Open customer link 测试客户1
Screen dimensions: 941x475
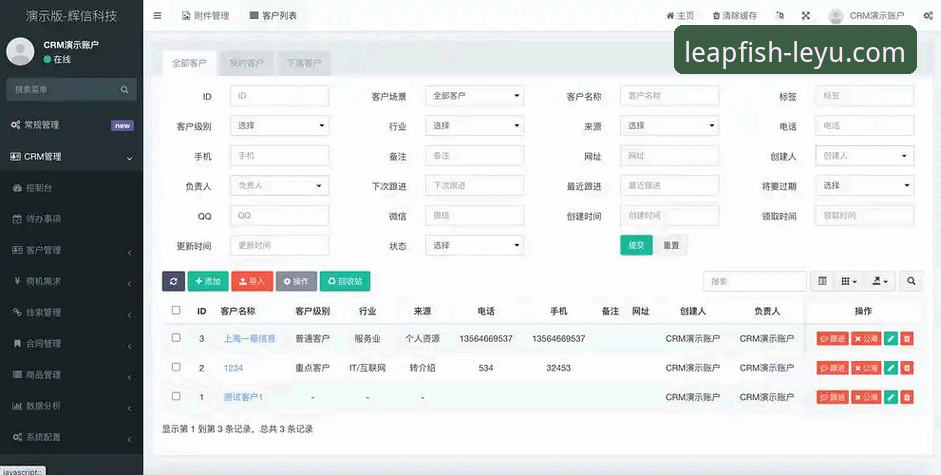tap(243, 397)
